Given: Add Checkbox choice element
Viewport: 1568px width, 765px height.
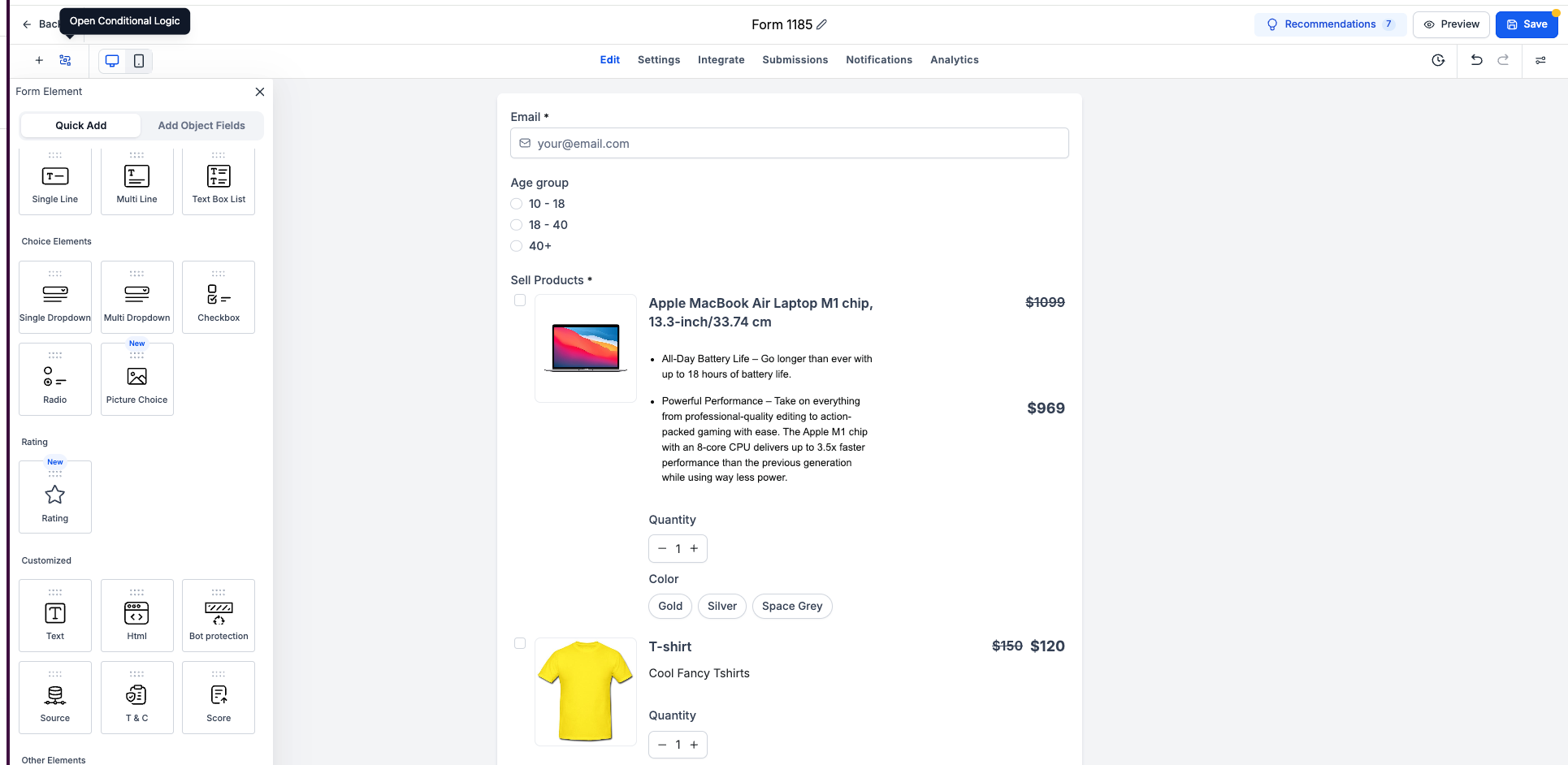Looking at the screenshot, I should pyautogui.click(x=219, y=297).
